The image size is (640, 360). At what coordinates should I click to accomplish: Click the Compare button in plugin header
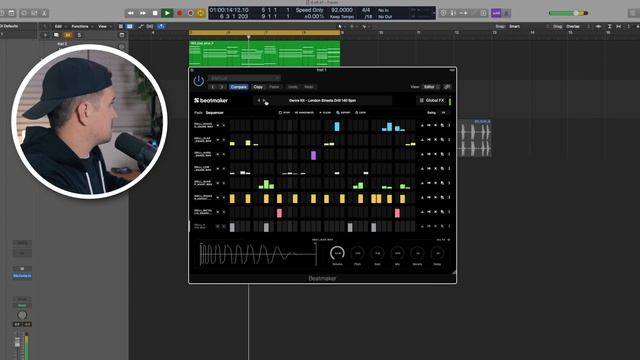(x=238, y=87)
